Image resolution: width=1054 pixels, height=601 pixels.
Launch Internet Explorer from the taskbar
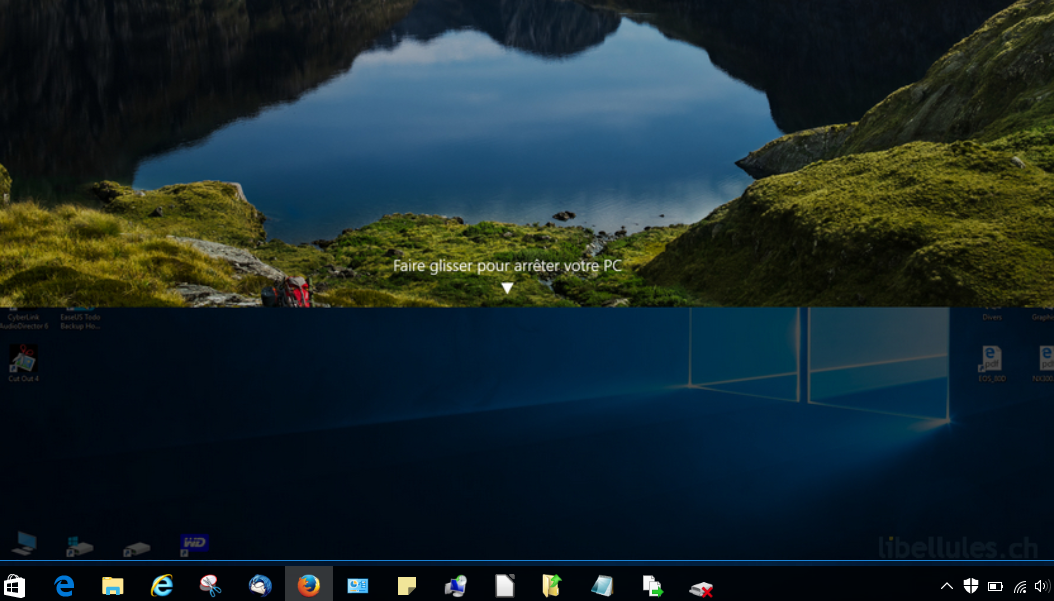point(161,586)
